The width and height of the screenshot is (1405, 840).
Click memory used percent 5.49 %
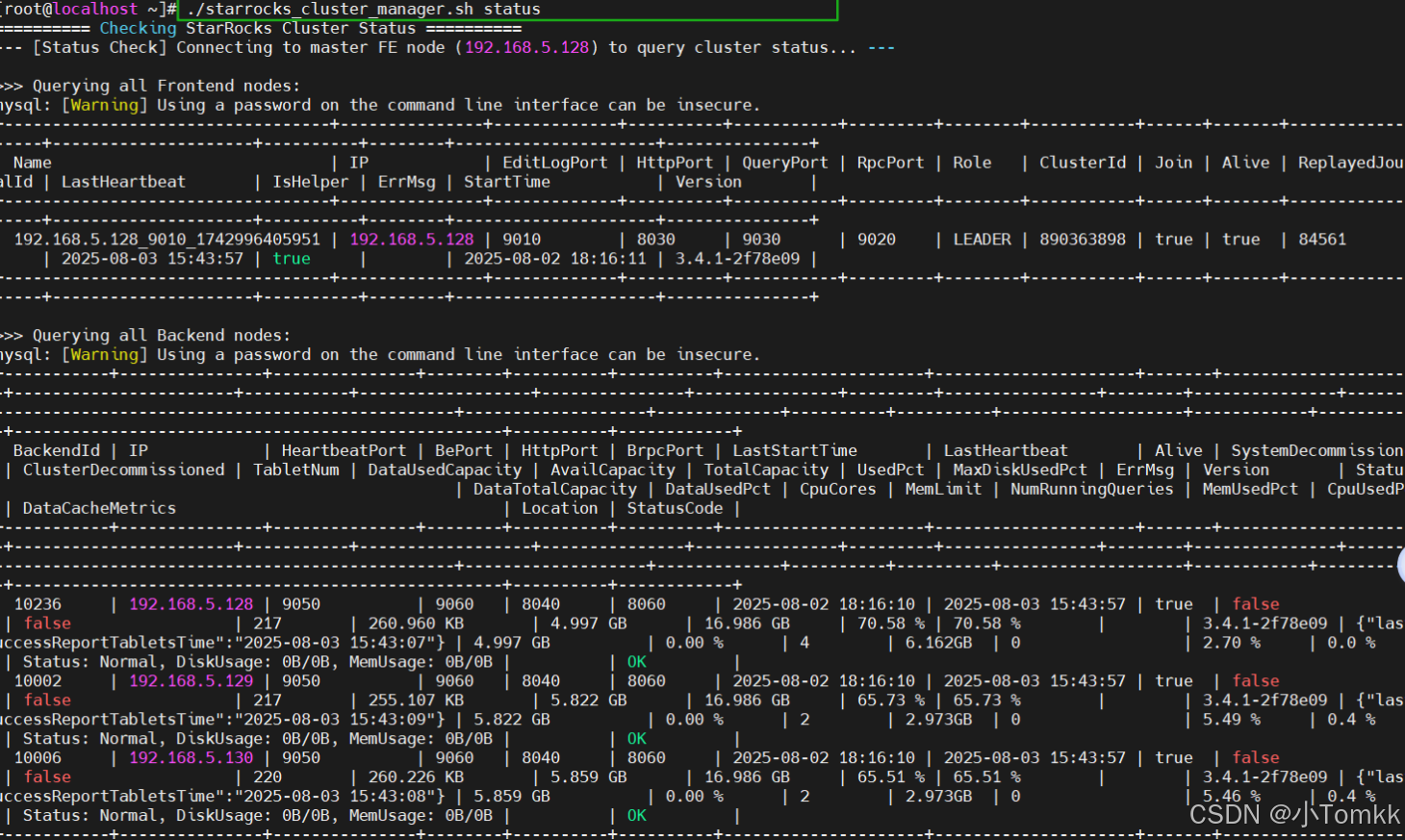[x=1231, y=721]
